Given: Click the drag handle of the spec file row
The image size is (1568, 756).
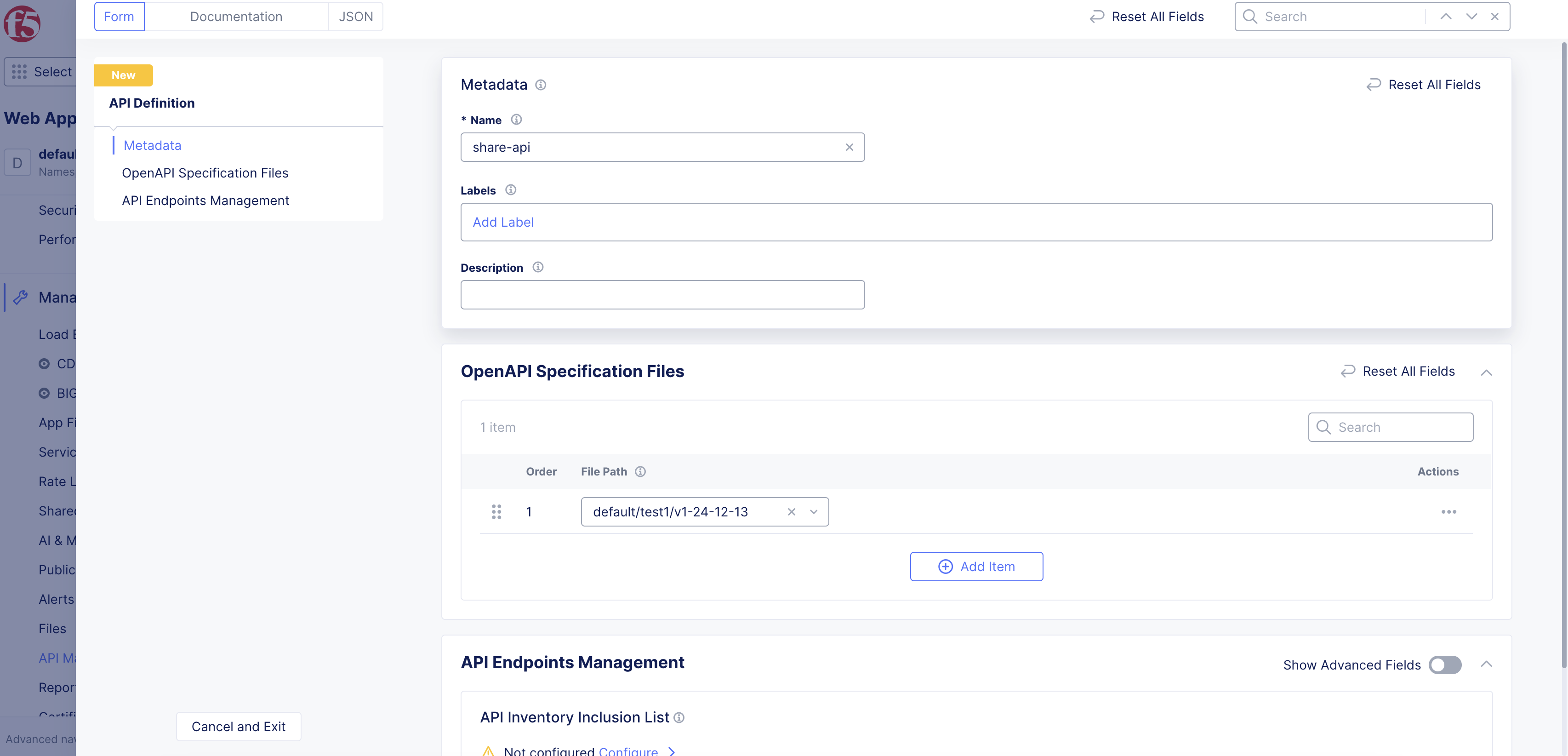Looking at the screenshot, I should 497,512.
